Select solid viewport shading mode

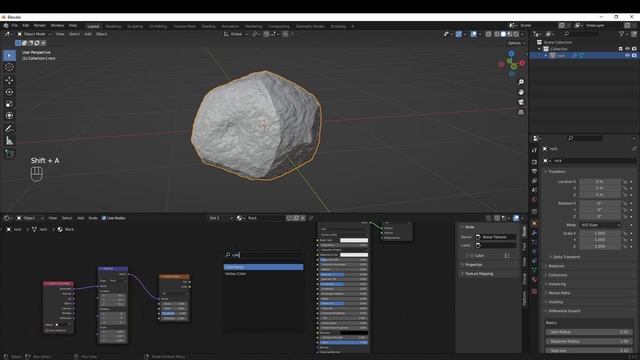coord(503,34)
